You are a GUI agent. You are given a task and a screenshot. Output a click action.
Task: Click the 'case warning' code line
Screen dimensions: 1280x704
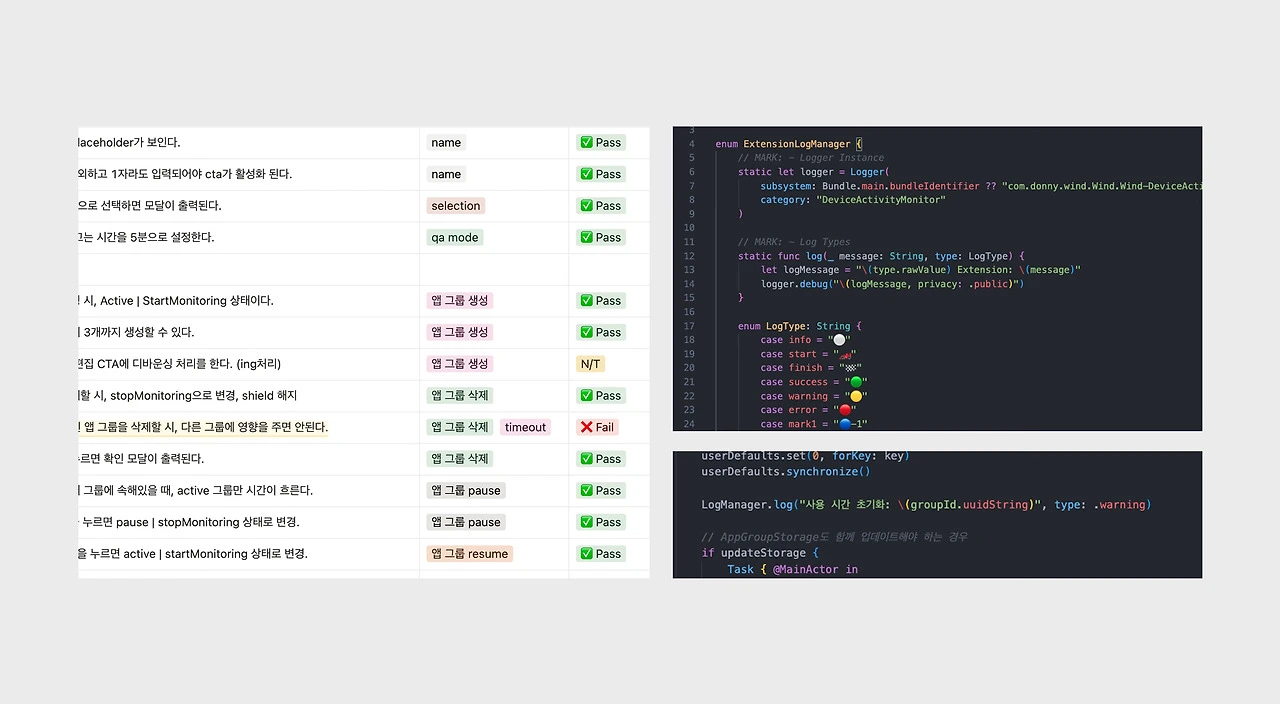coord(814,396)
